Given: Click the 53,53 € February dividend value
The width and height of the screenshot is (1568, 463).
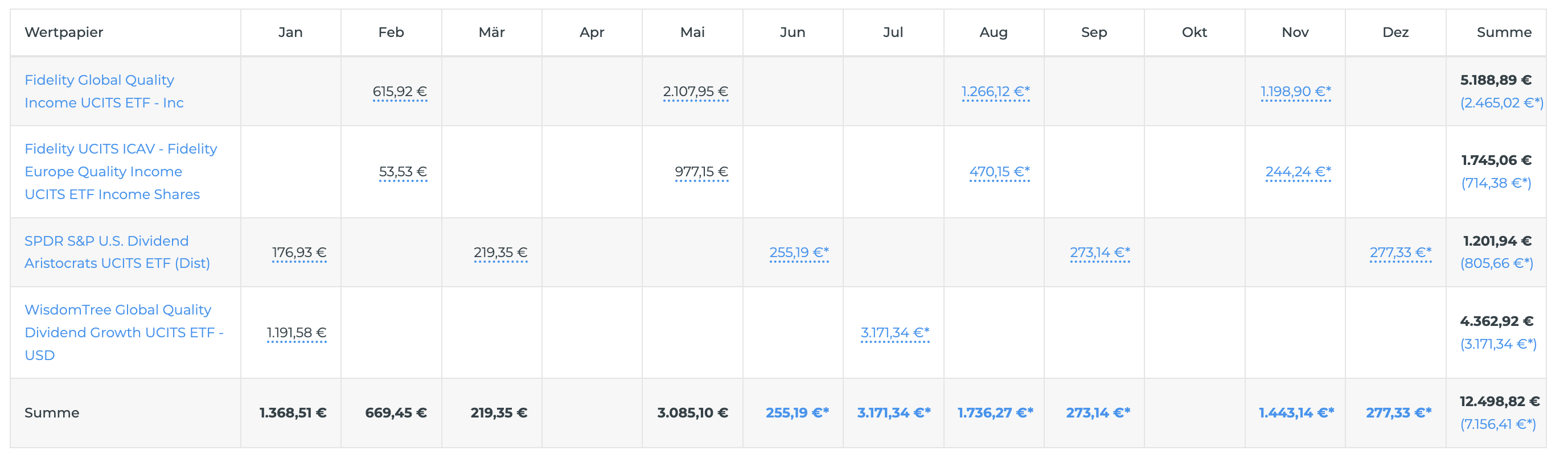Looking at the screenshot, I should (403, 172).
